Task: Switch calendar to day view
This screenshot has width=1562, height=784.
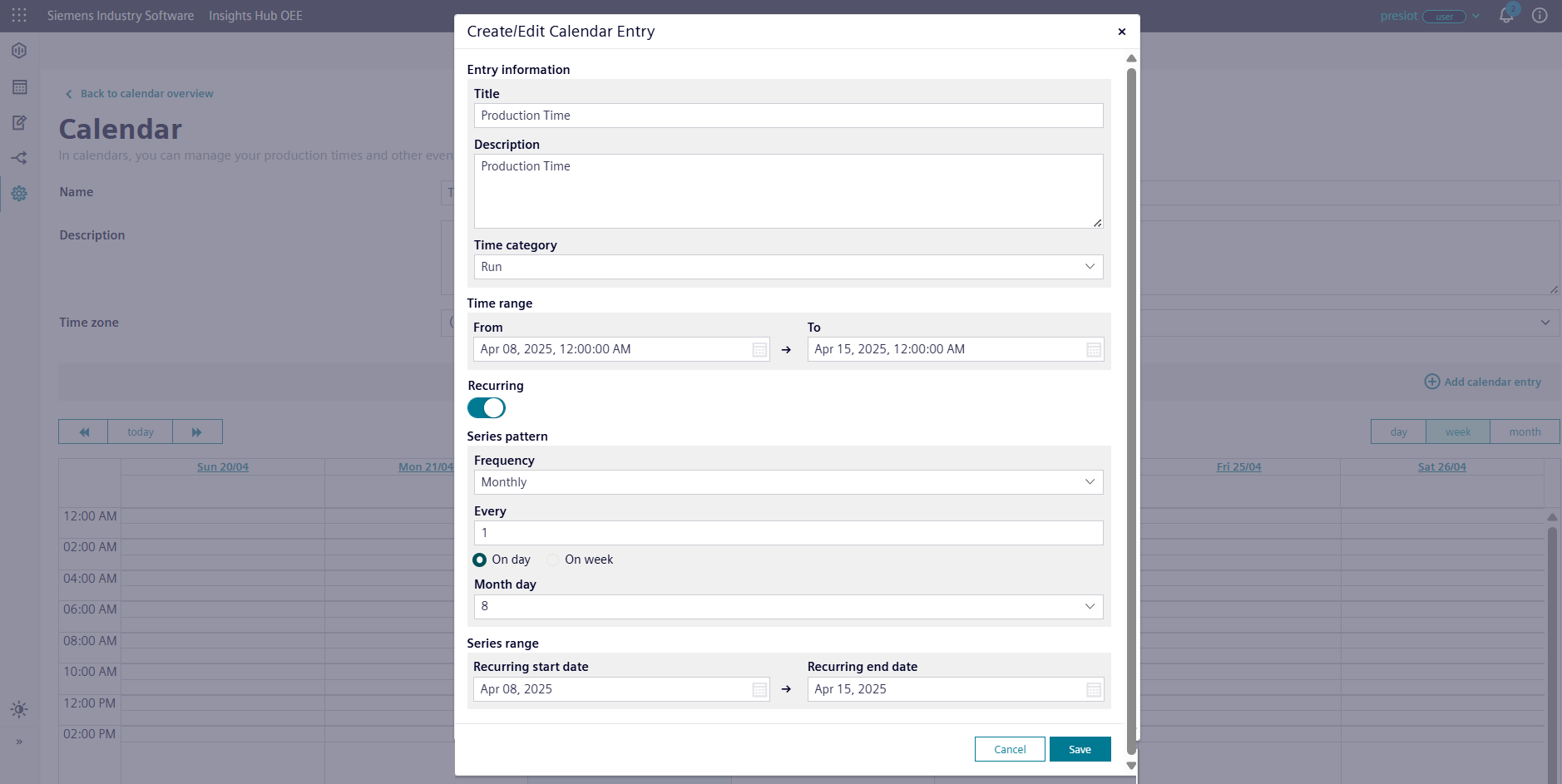Action: (1398, 431)
